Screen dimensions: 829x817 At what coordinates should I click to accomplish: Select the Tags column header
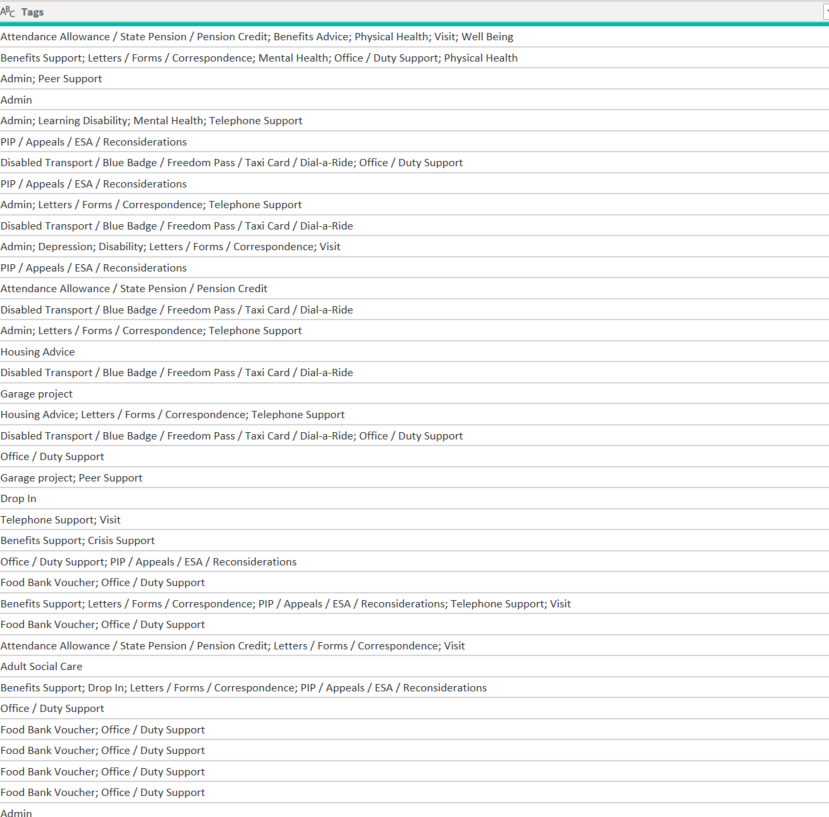coord(414,12)
